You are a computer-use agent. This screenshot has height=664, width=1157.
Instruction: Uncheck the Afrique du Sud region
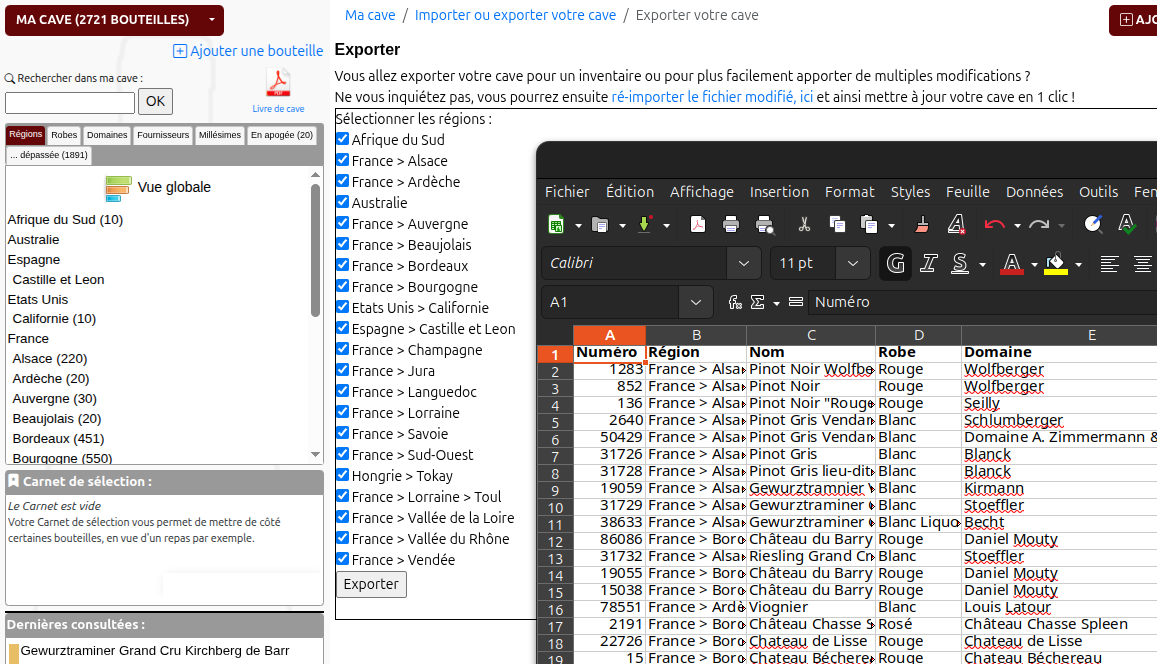[342, 140]
